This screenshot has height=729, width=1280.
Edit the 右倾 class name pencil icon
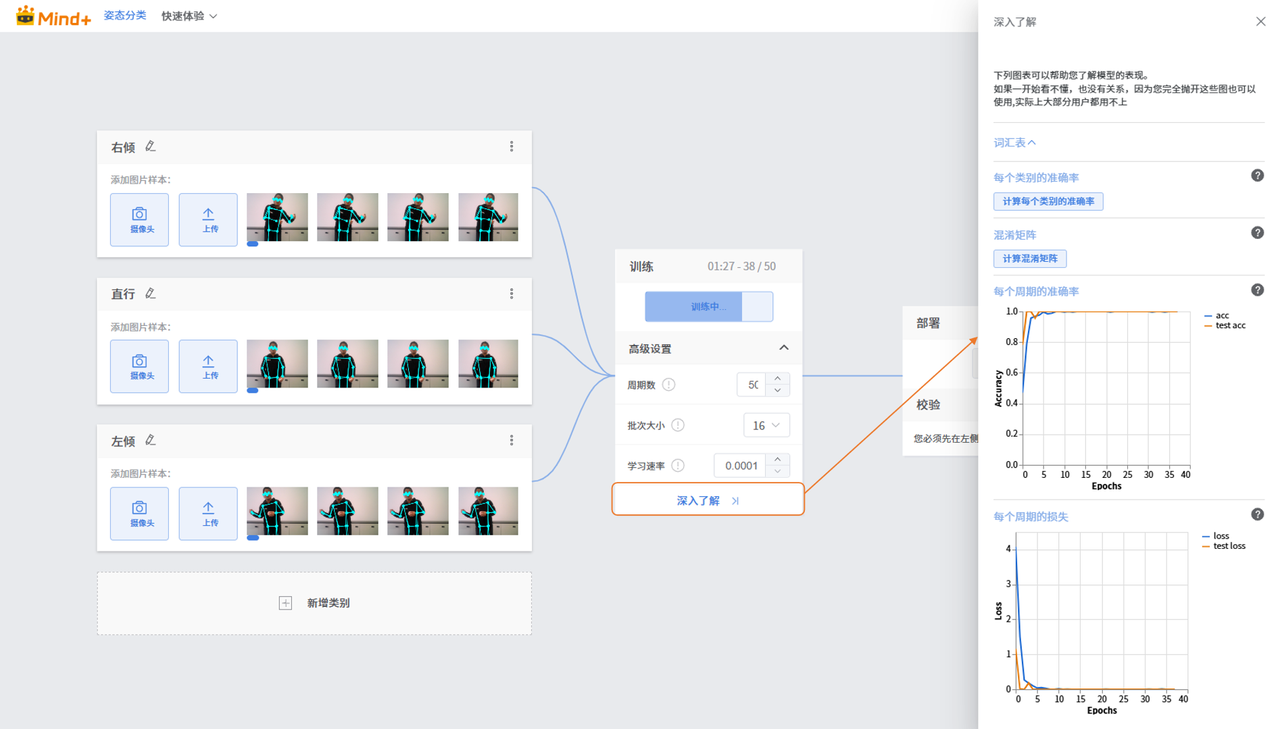[151, 147]
